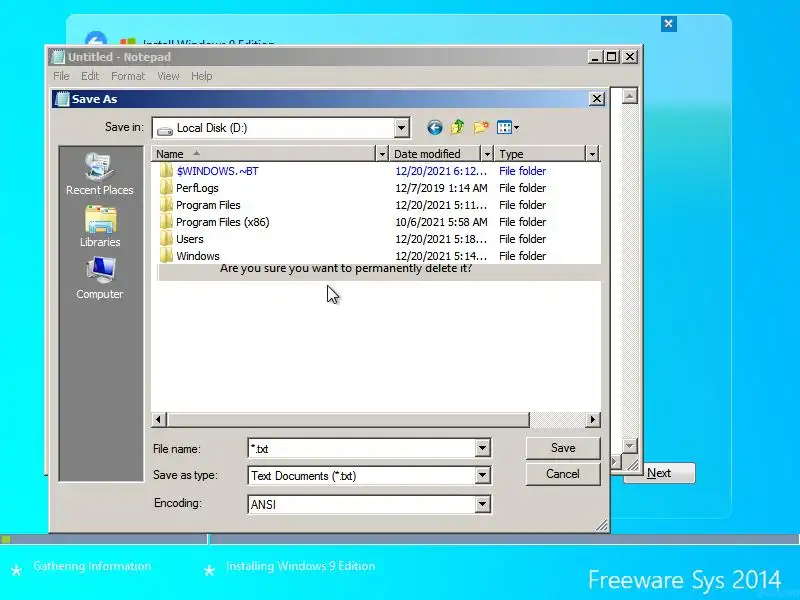Open Notepad's View menu
This screenshot has height=600, width=800.
coord(168,76)
